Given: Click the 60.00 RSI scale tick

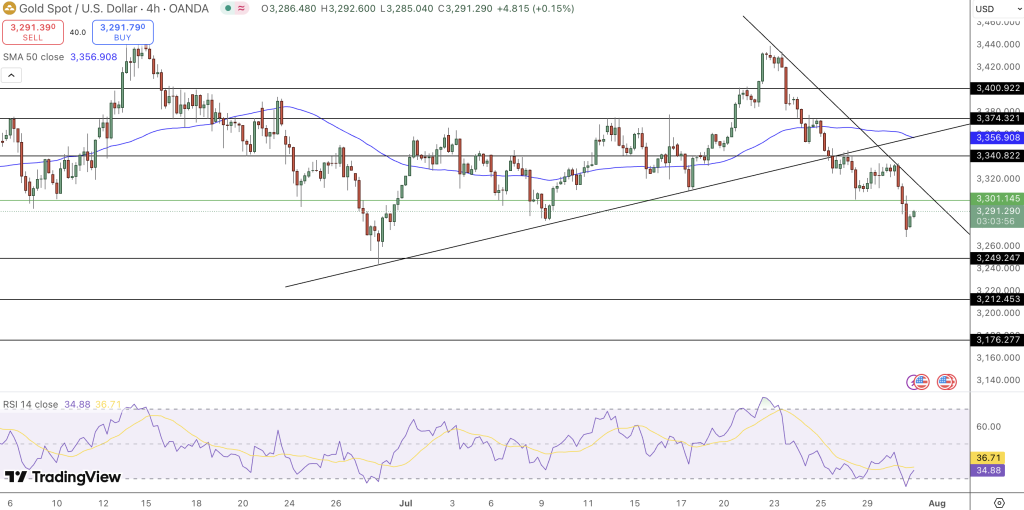Looking at the screenshot, I should pos(989,426).
